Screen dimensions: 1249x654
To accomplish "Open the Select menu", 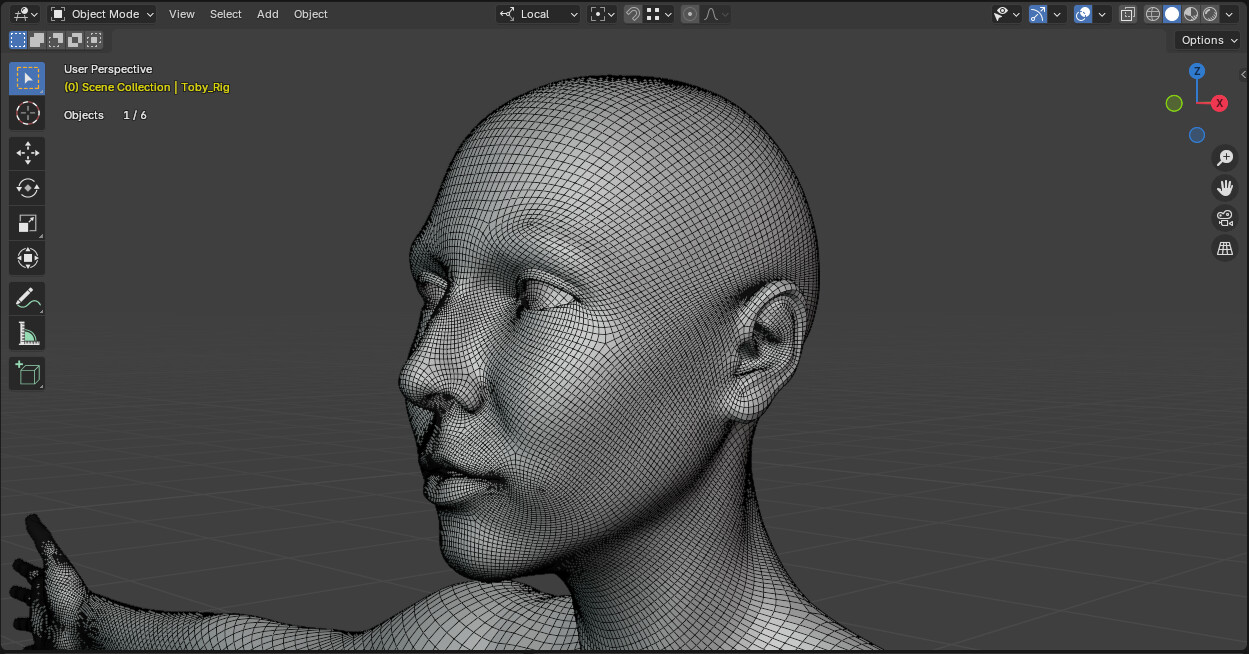I will pyautogui.click(x=226, y=14).
